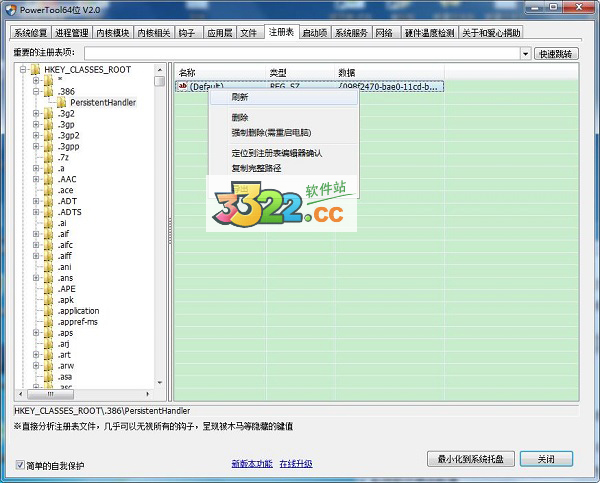Image resolution: width=600 pixels, height=483 pixels.
Task: Click the .ace folder icon
Action: [x=48, y=191]
